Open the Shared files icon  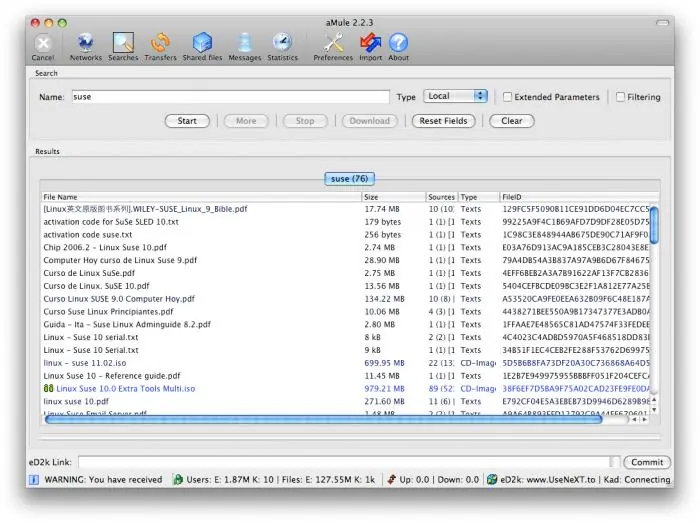(x=202, y=43)
